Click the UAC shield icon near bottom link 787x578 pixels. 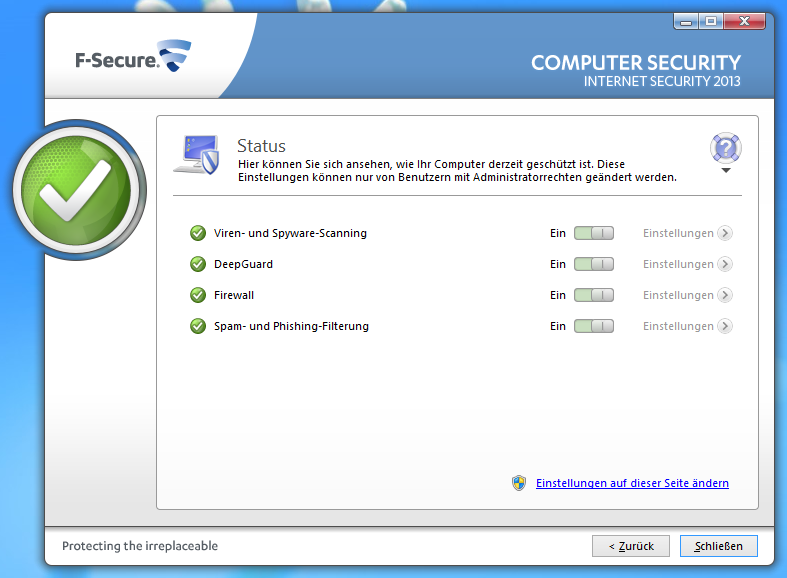(x=519, y=483)
